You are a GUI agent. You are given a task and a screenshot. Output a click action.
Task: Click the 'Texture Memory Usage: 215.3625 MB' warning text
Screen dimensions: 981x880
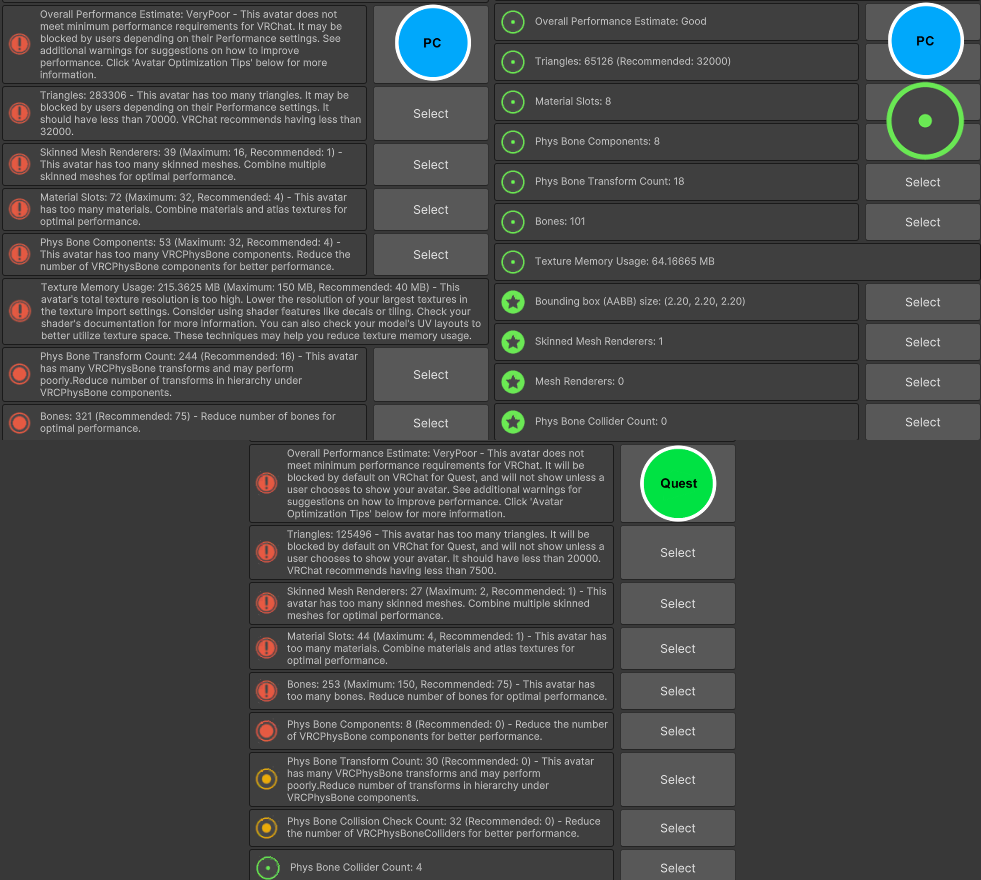pos(261,311)
